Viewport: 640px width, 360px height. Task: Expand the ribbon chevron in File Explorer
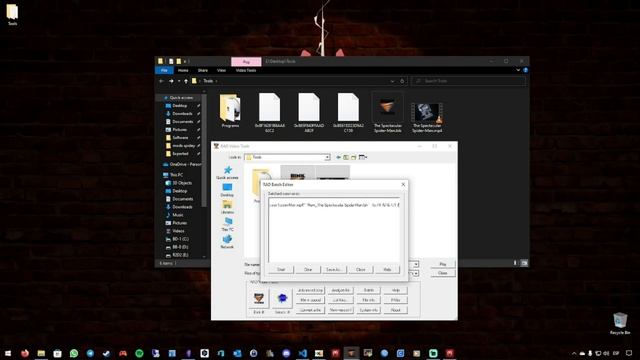coord(518,70)
